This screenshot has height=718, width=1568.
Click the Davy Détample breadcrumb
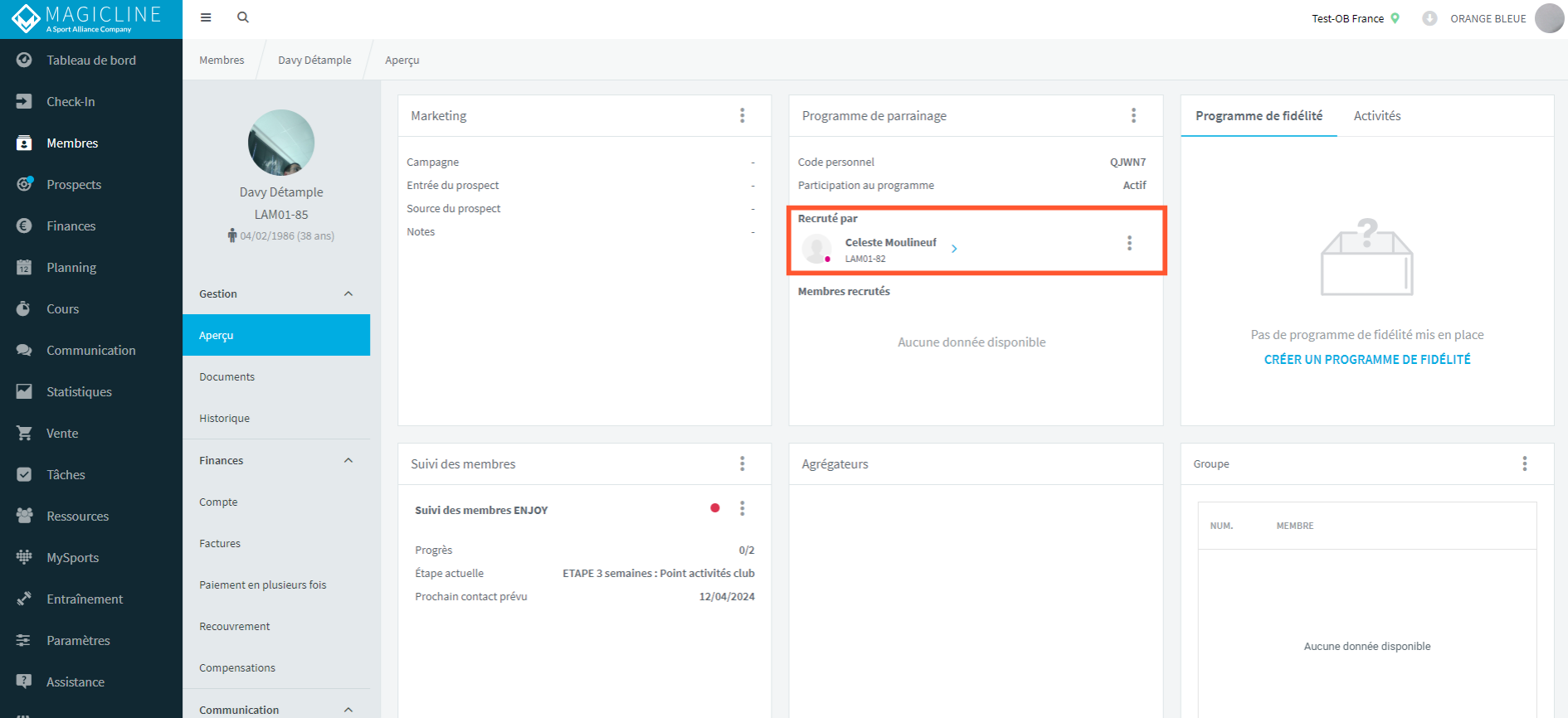pos(314,60)
